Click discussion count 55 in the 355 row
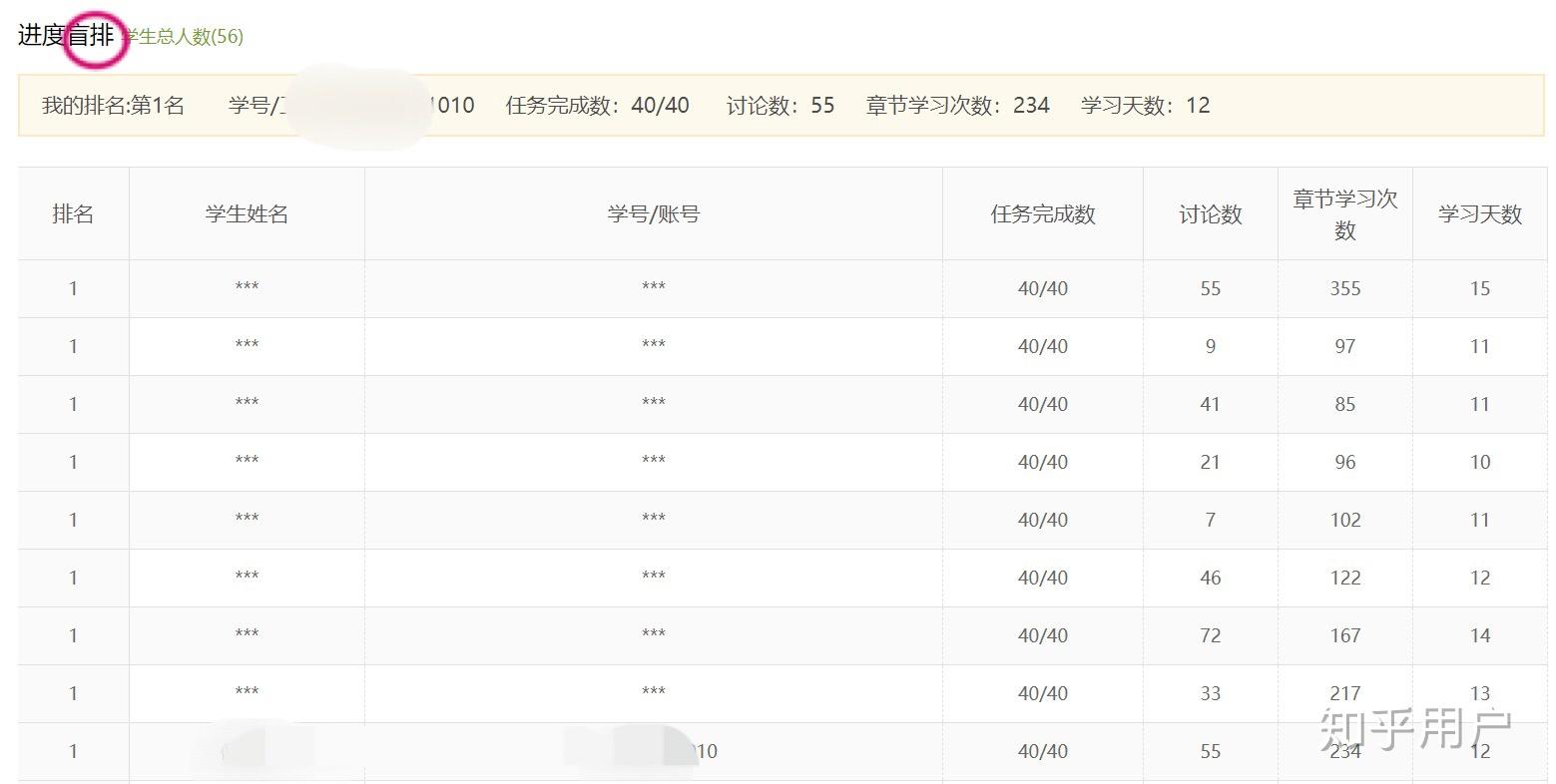Viewport: 1556px width, 784px height. [1210, 288]
